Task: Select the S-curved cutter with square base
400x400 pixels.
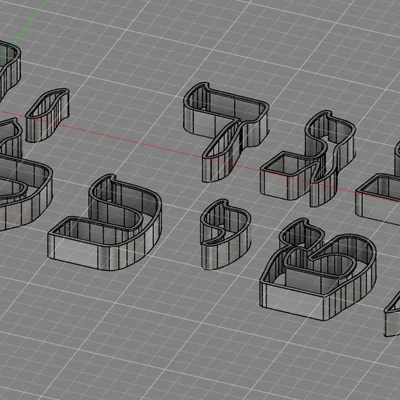Action: tap(307, 159)
